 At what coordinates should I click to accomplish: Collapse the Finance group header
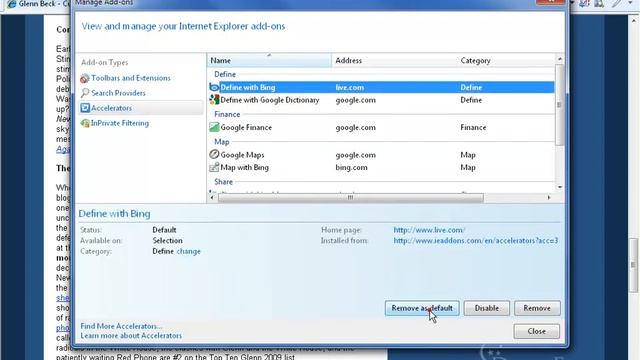coord(227,114)
